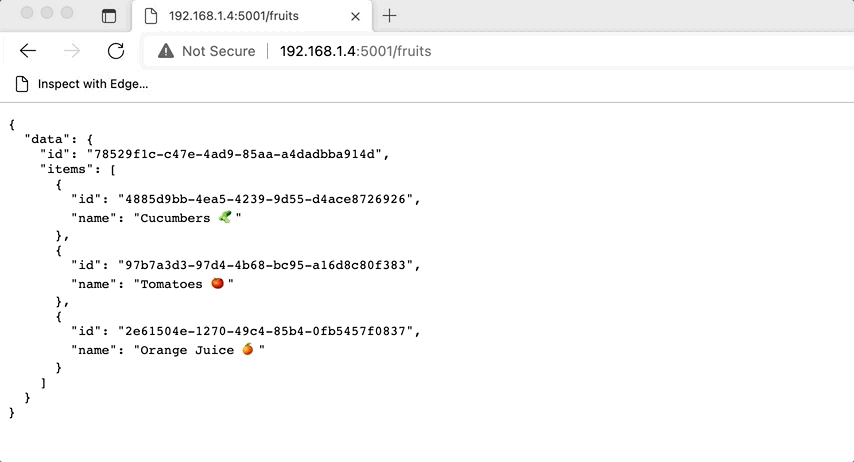This screenshot has height=462, width=854.
Task: Go back to the previous page
Action: point(28,51)
